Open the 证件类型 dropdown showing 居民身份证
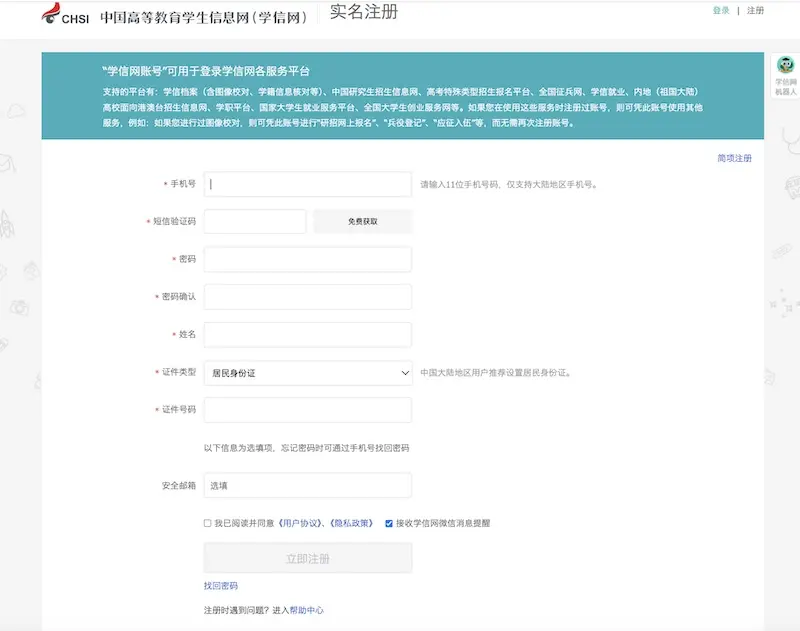This screenshot has width=800, height=631. click(308, 373)
